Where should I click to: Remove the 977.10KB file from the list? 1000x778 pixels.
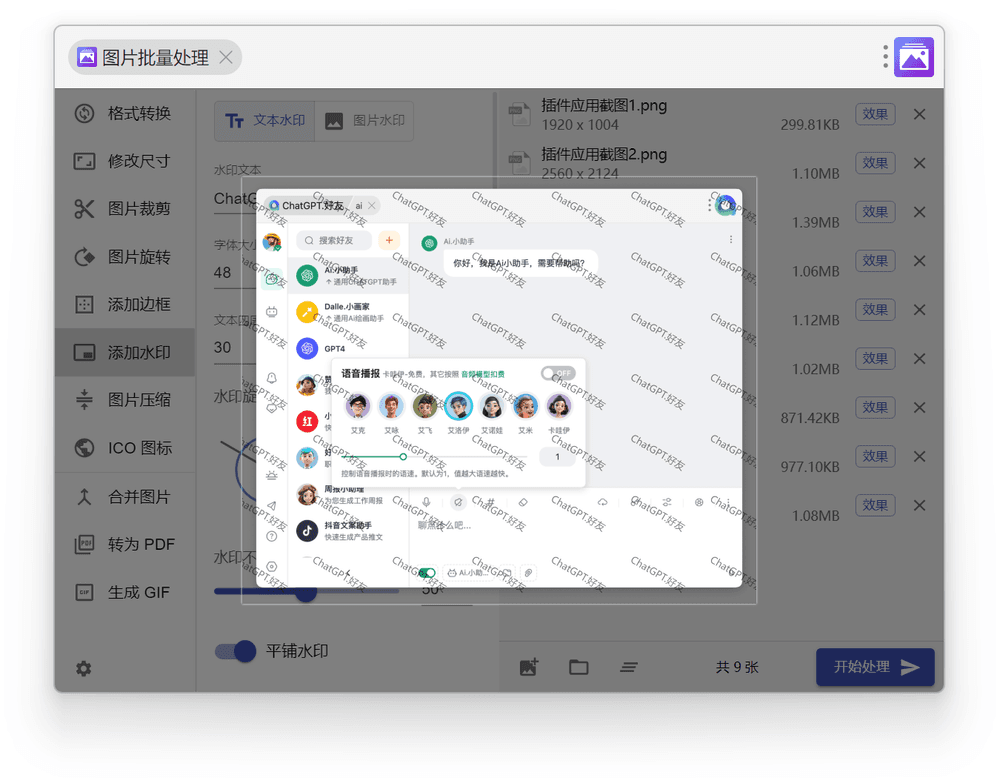click(919, 457)
